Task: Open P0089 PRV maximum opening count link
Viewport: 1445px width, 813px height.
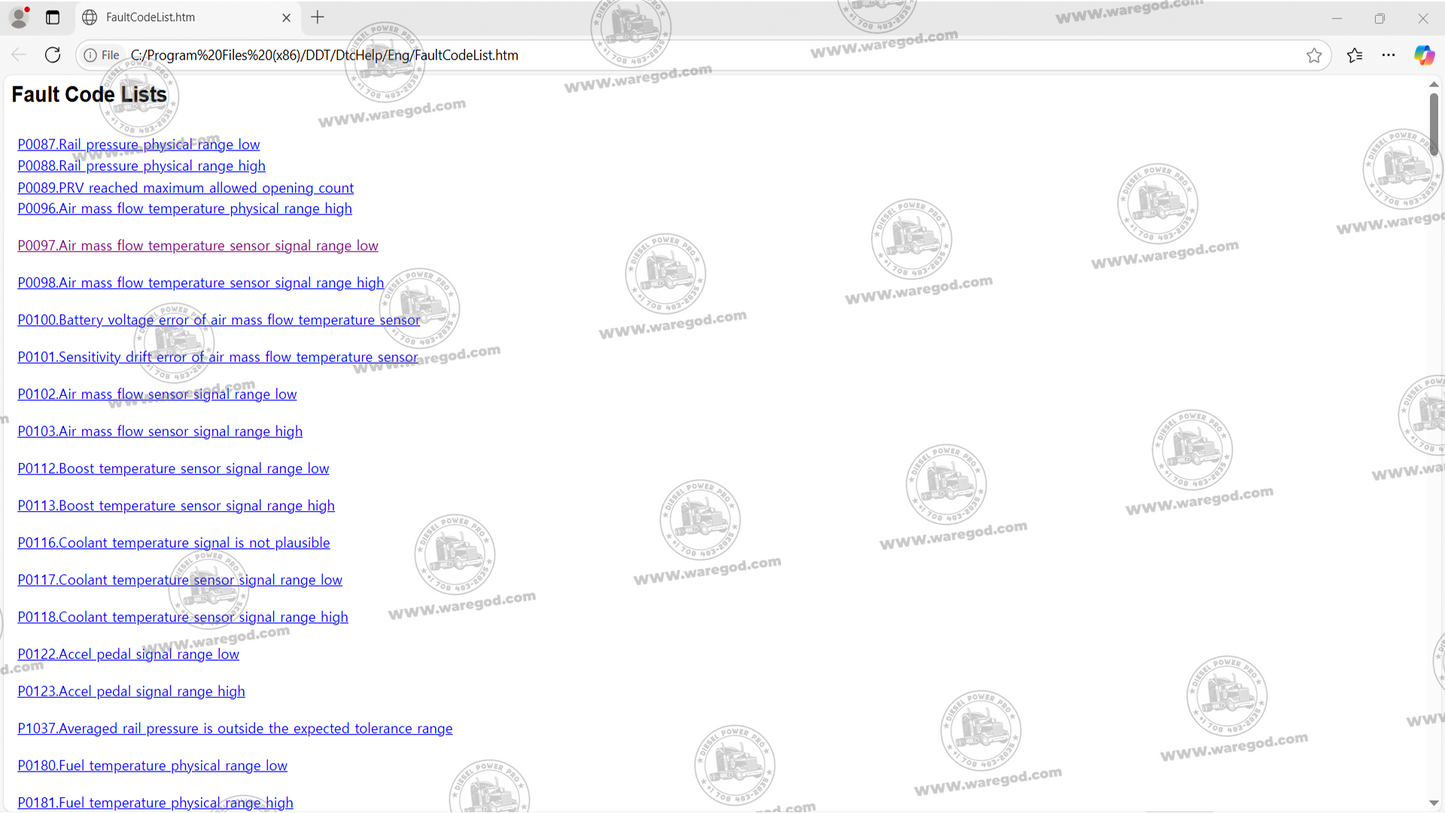Action: coord(185,188)
